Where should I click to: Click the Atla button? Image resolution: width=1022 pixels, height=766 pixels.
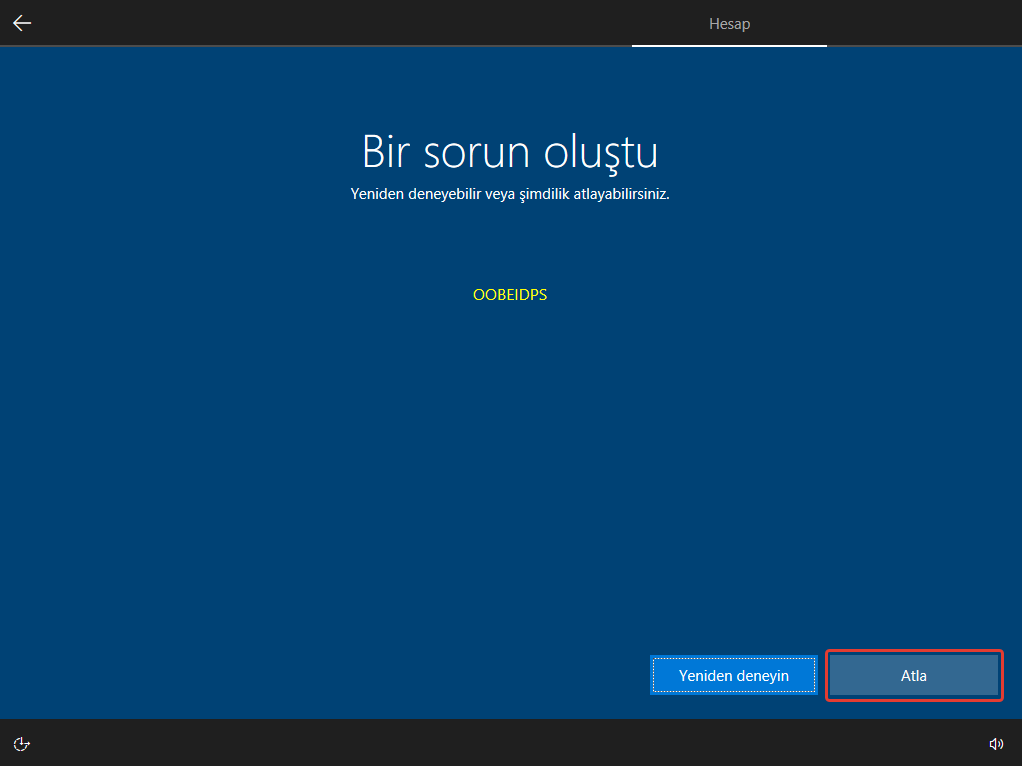(x=913, y=675)
